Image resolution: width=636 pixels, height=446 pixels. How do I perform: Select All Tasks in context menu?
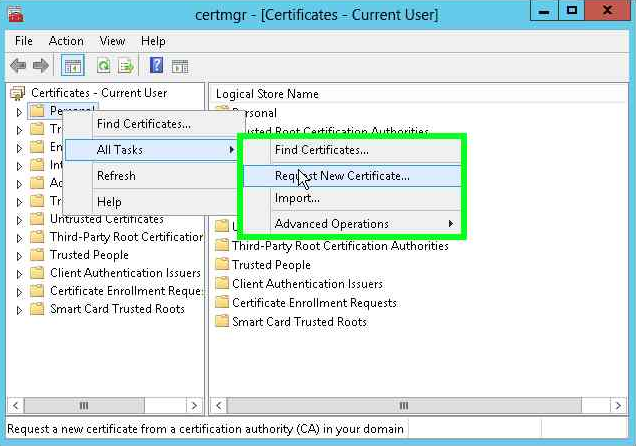151,150
